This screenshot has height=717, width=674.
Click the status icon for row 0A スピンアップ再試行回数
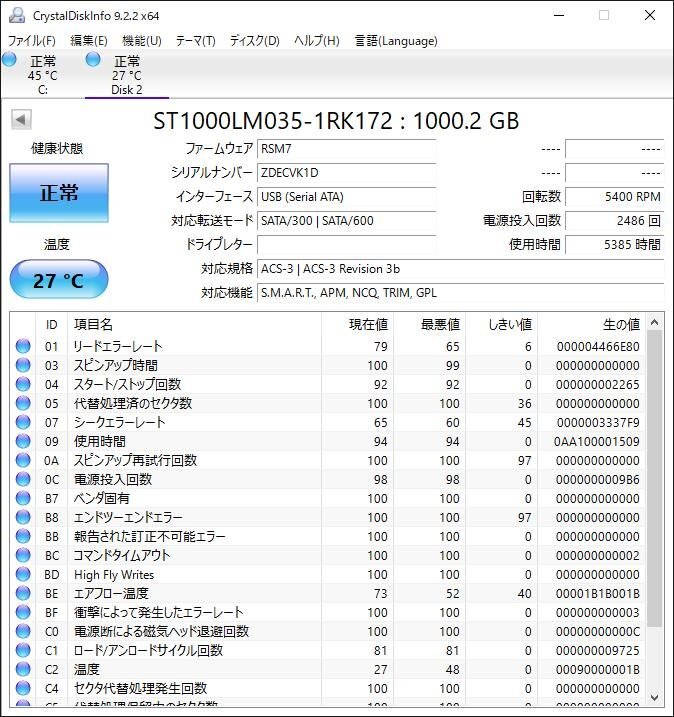click(23, 460)
